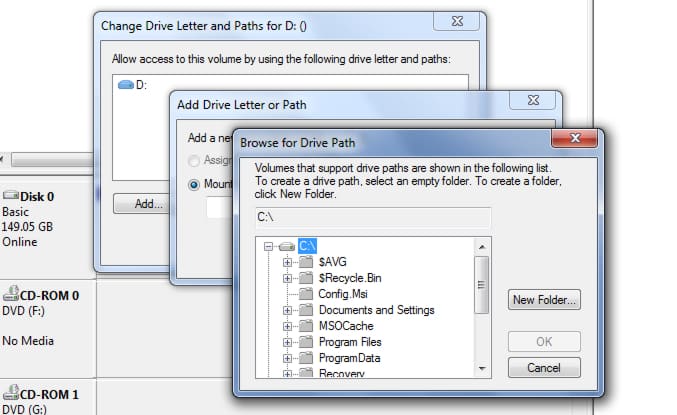Image resolution: width=677 pixels, height=415 pixels.
Task: Click the Config.Msi folder icon
Action: 306,294
